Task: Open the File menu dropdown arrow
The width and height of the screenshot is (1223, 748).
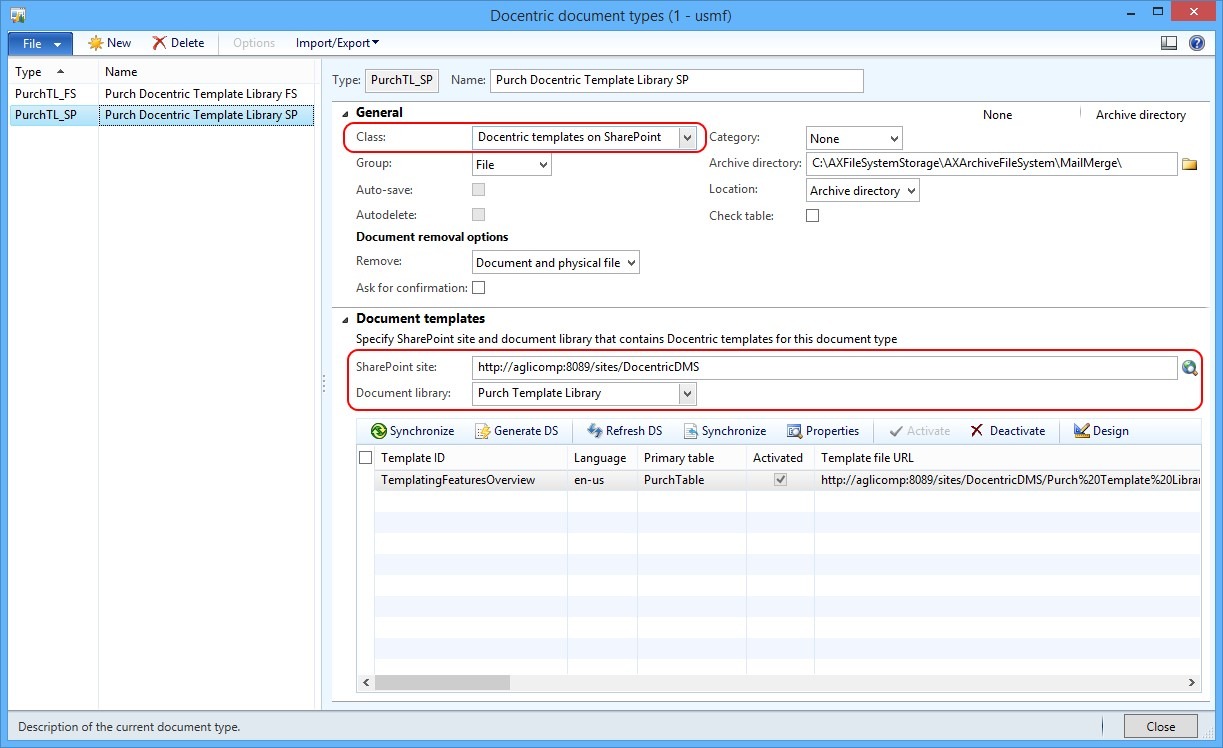Action: coord(57,44)
